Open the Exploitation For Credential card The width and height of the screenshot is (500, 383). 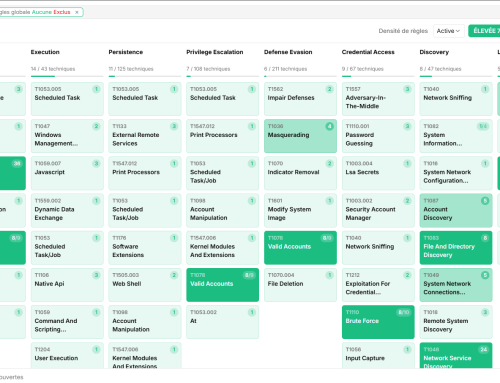click(378, 285)
